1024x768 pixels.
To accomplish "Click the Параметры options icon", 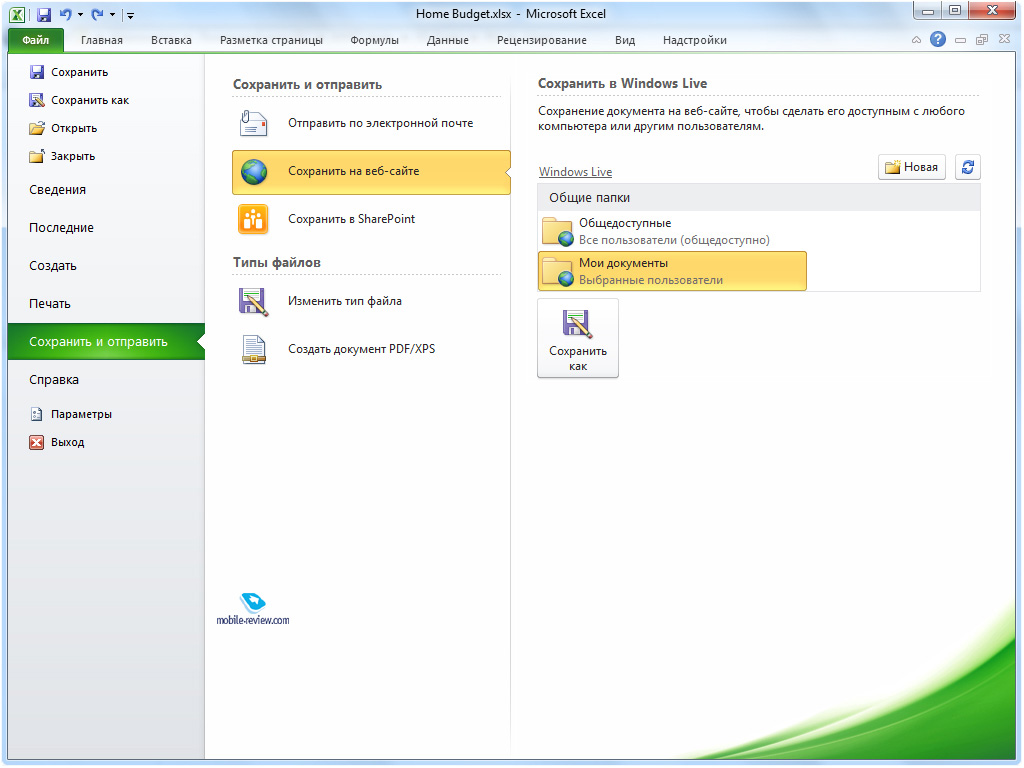I will coord(37,414).
